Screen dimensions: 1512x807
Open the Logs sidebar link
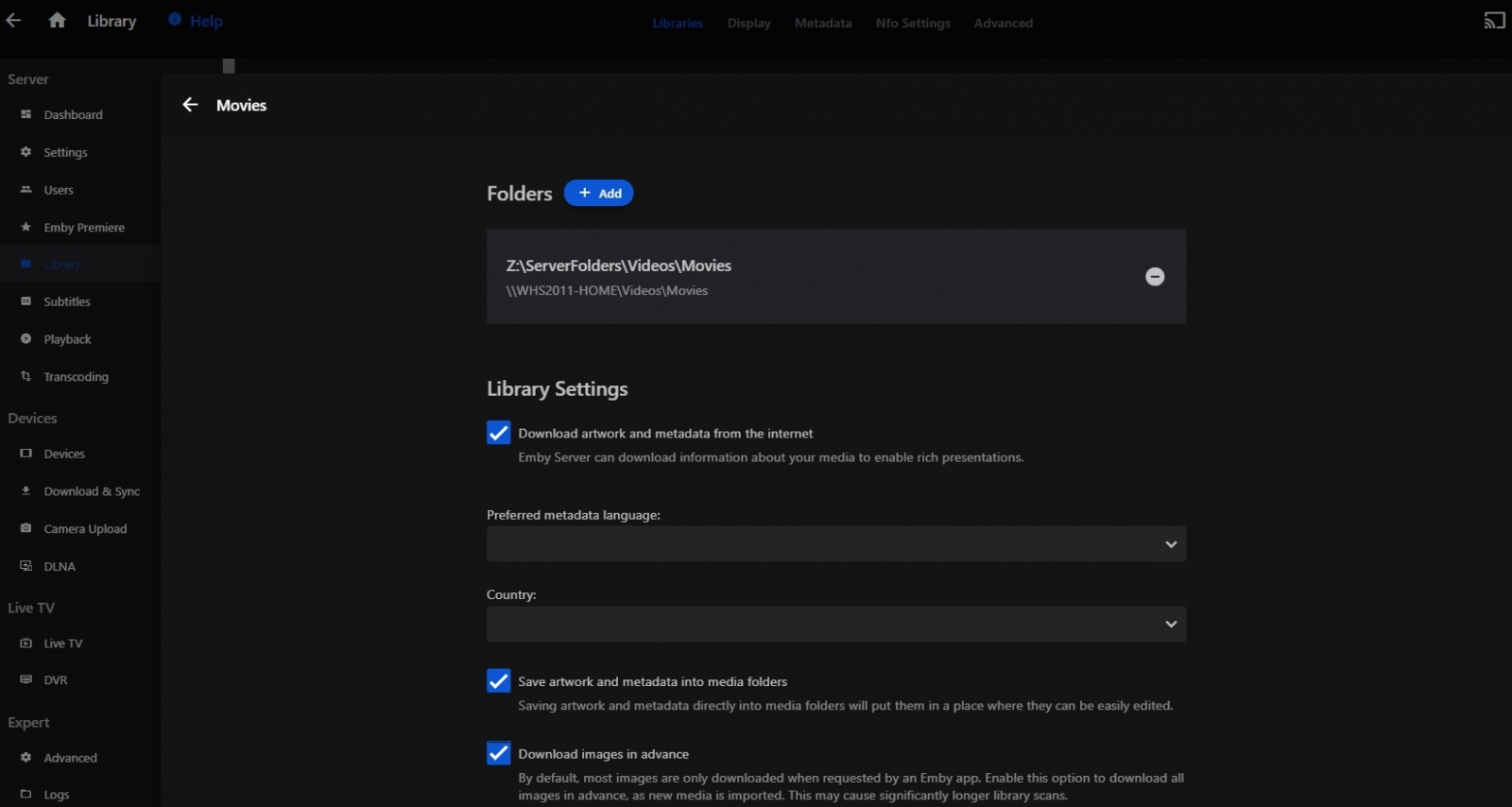click(x=57, y=795)
